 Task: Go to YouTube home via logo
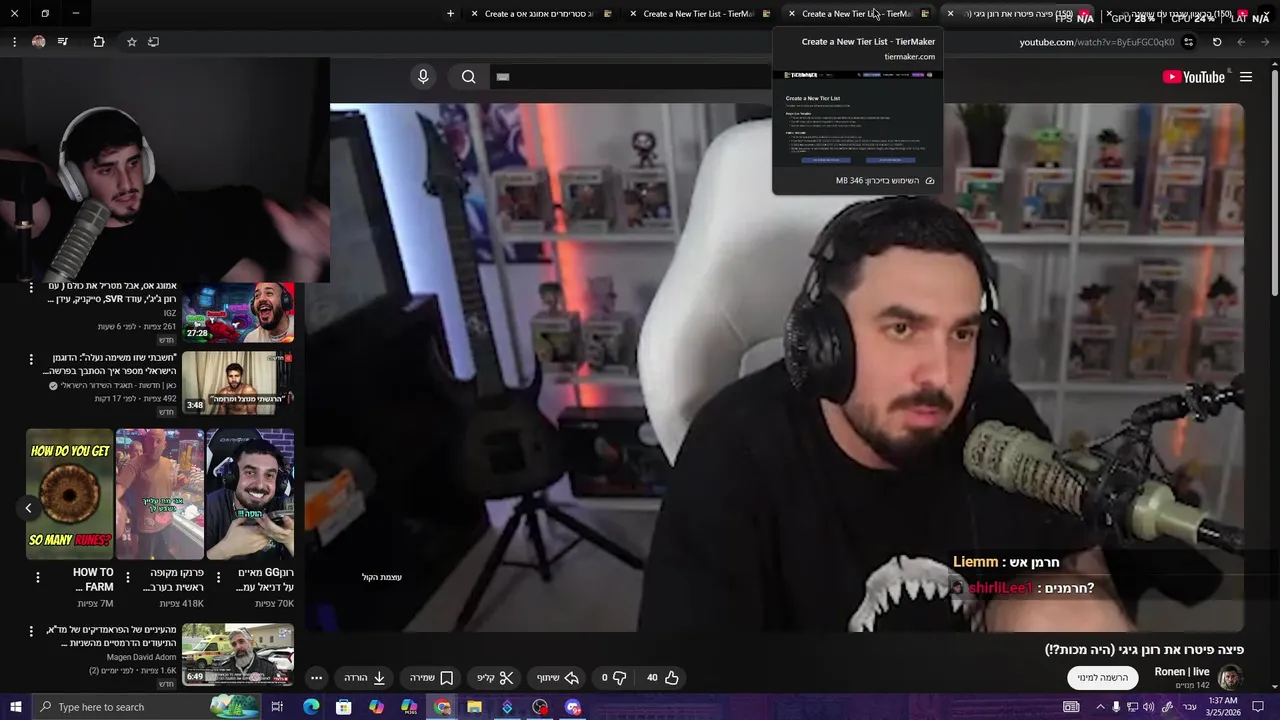(x=1194, y=77)
